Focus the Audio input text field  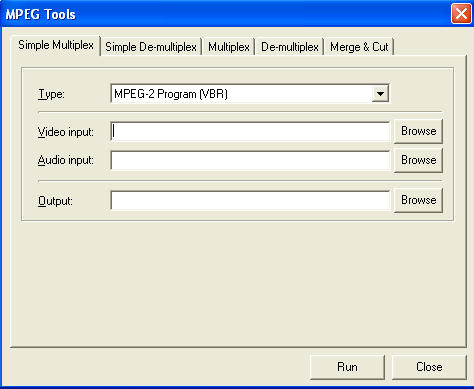point(250,160)
